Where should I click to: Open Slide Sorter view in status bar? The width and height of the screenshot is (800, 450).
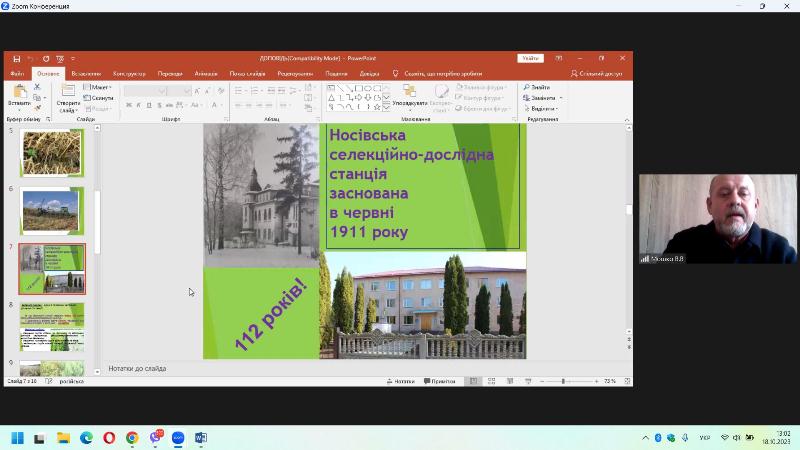488,381
